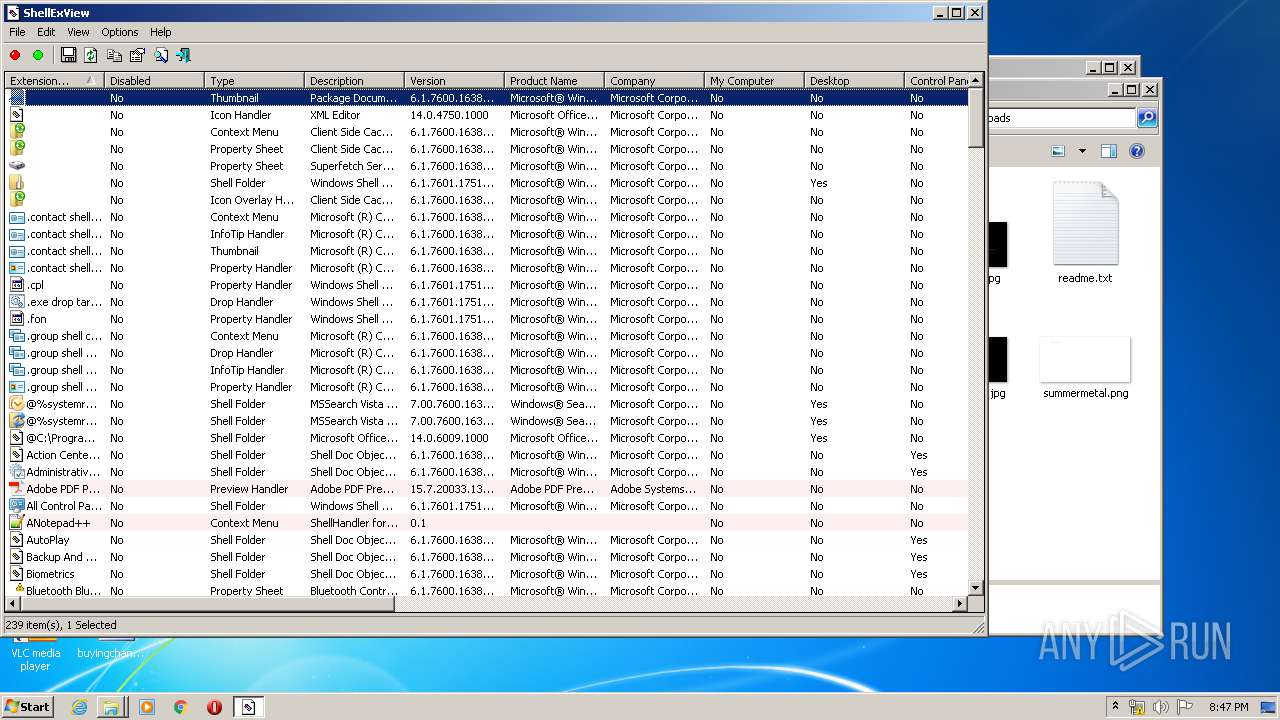The height and width of the screenshot is (720, 1280).
Task: Click the horizontal scrollbar thumb in ShellExView
Action: (208, 604)
